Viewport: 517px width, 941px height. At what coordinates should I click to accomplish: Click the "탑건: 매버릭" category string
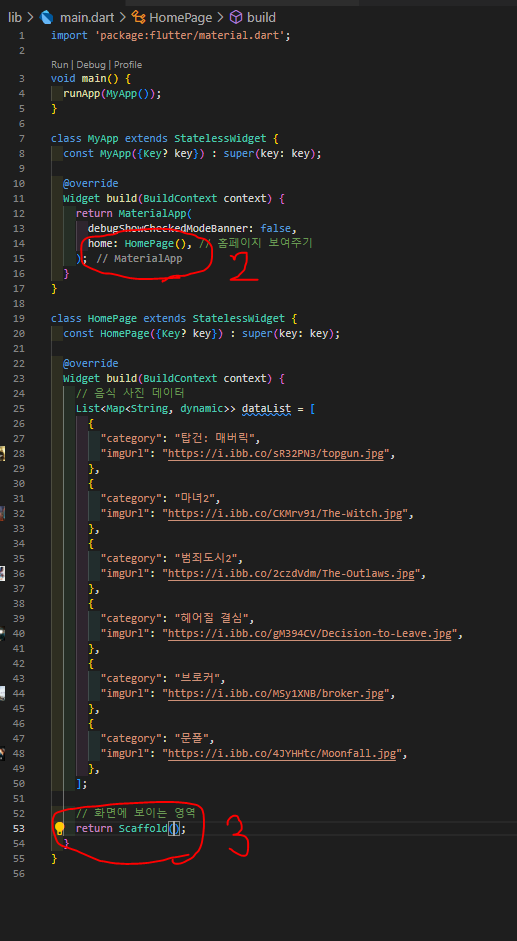(x=216, y=438)
